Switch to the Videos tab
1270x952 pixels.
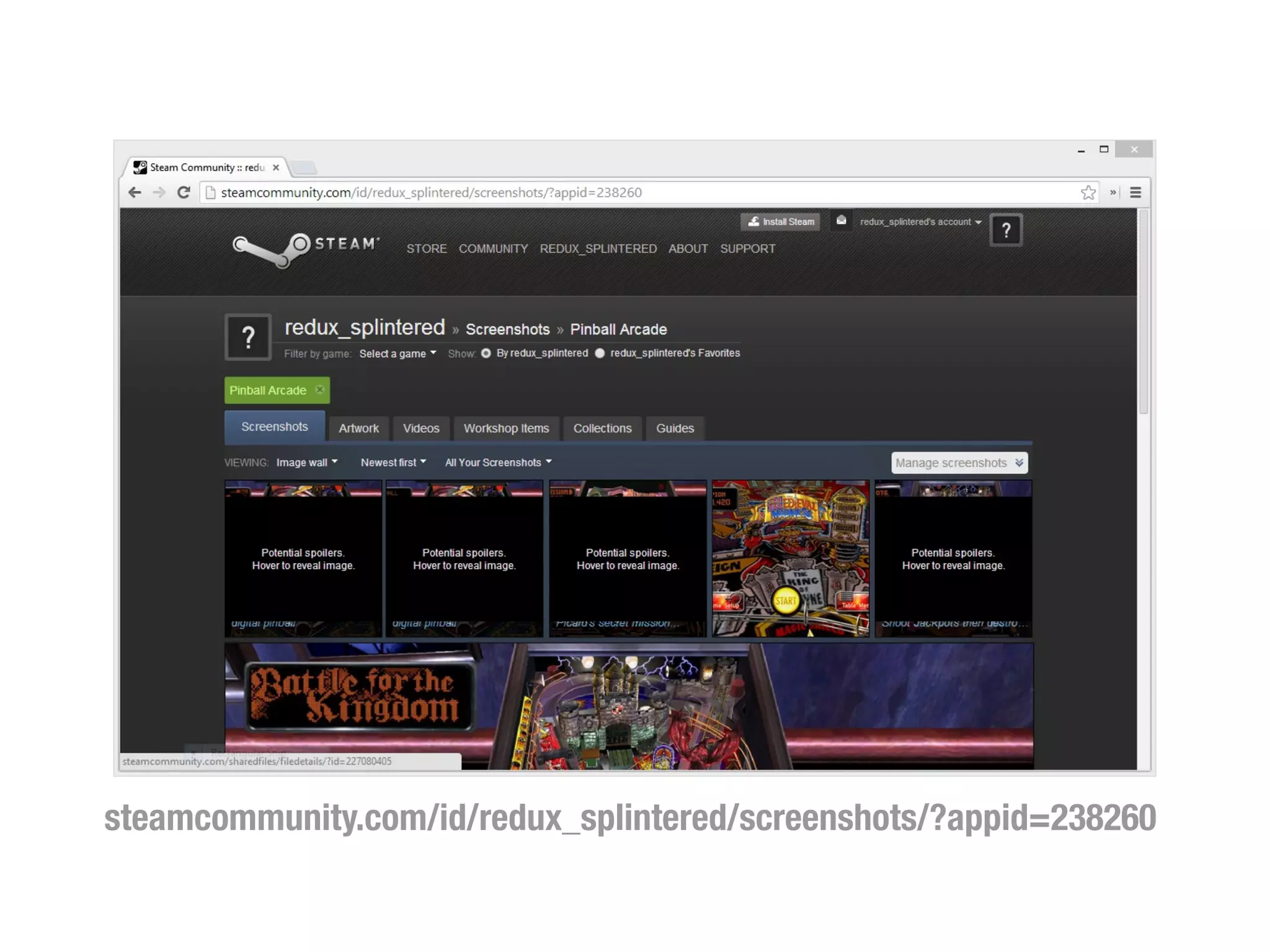tap(421, 429)
